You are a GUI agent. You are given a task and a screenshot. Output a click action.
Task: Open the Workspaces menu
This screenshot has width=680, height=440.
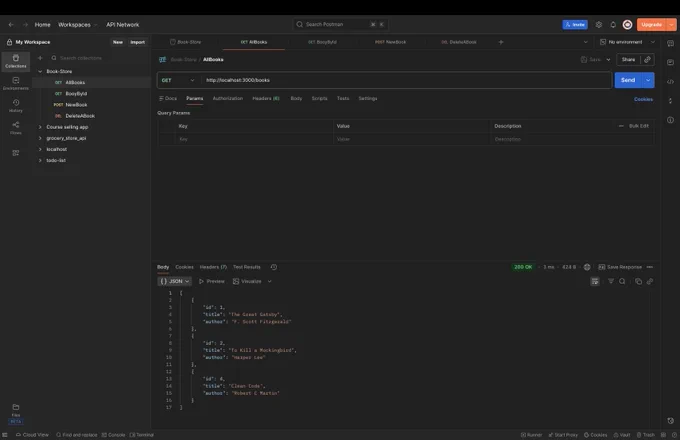click(x=78, y=25)
